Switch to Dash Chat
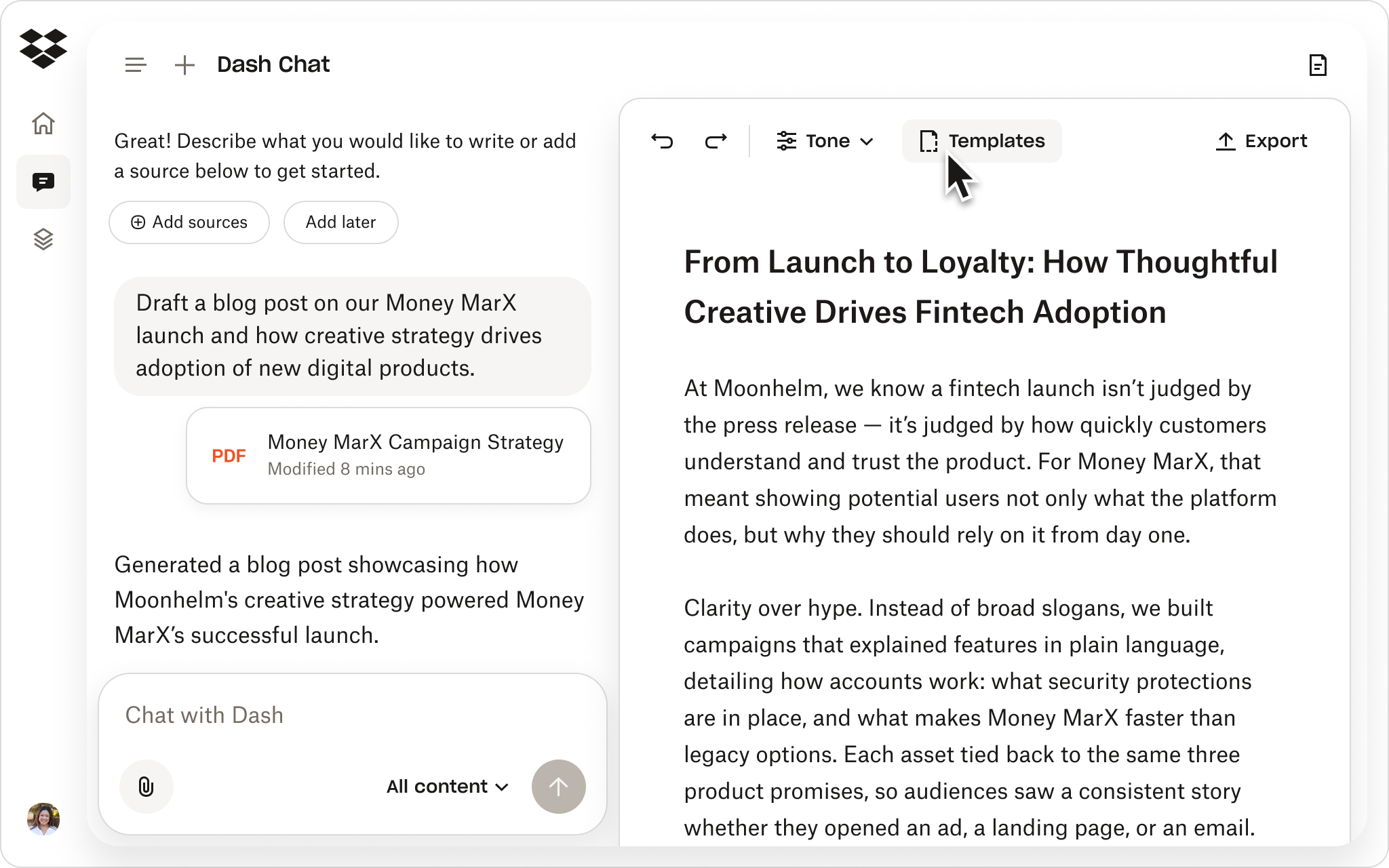The width and height of the screenshot is (1389, 868). [x=273, y=64]
